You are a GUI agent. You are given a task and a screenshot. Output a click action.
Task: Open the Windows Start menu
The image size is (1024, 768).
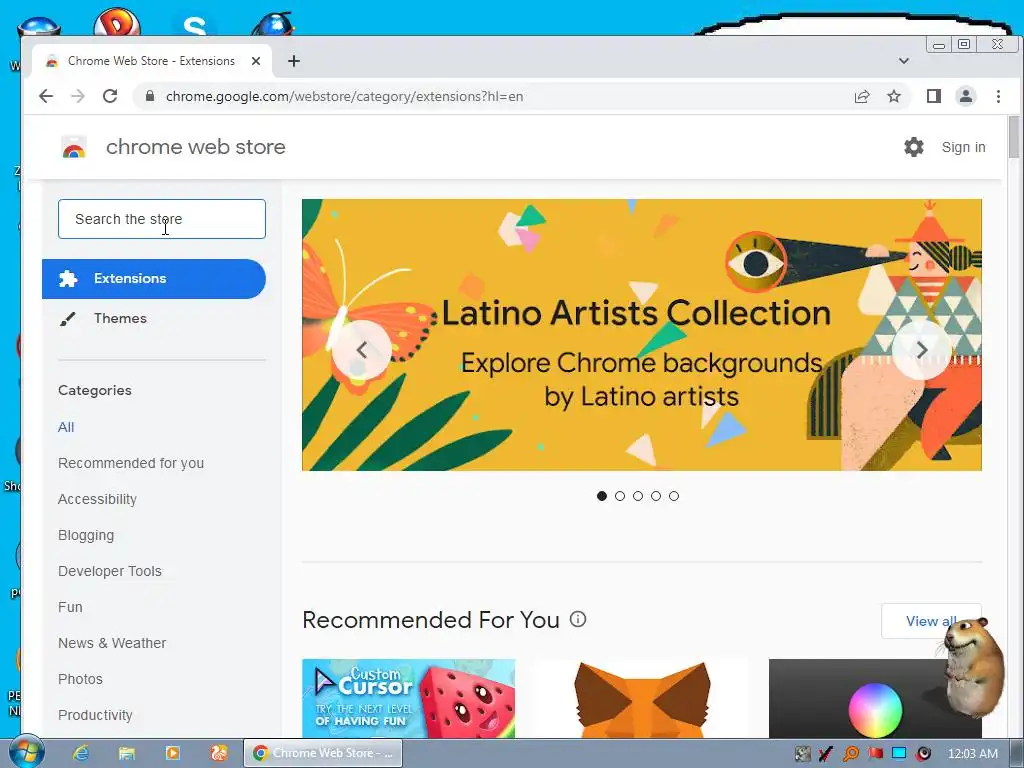pyautogui.click(x=26, y=753)
